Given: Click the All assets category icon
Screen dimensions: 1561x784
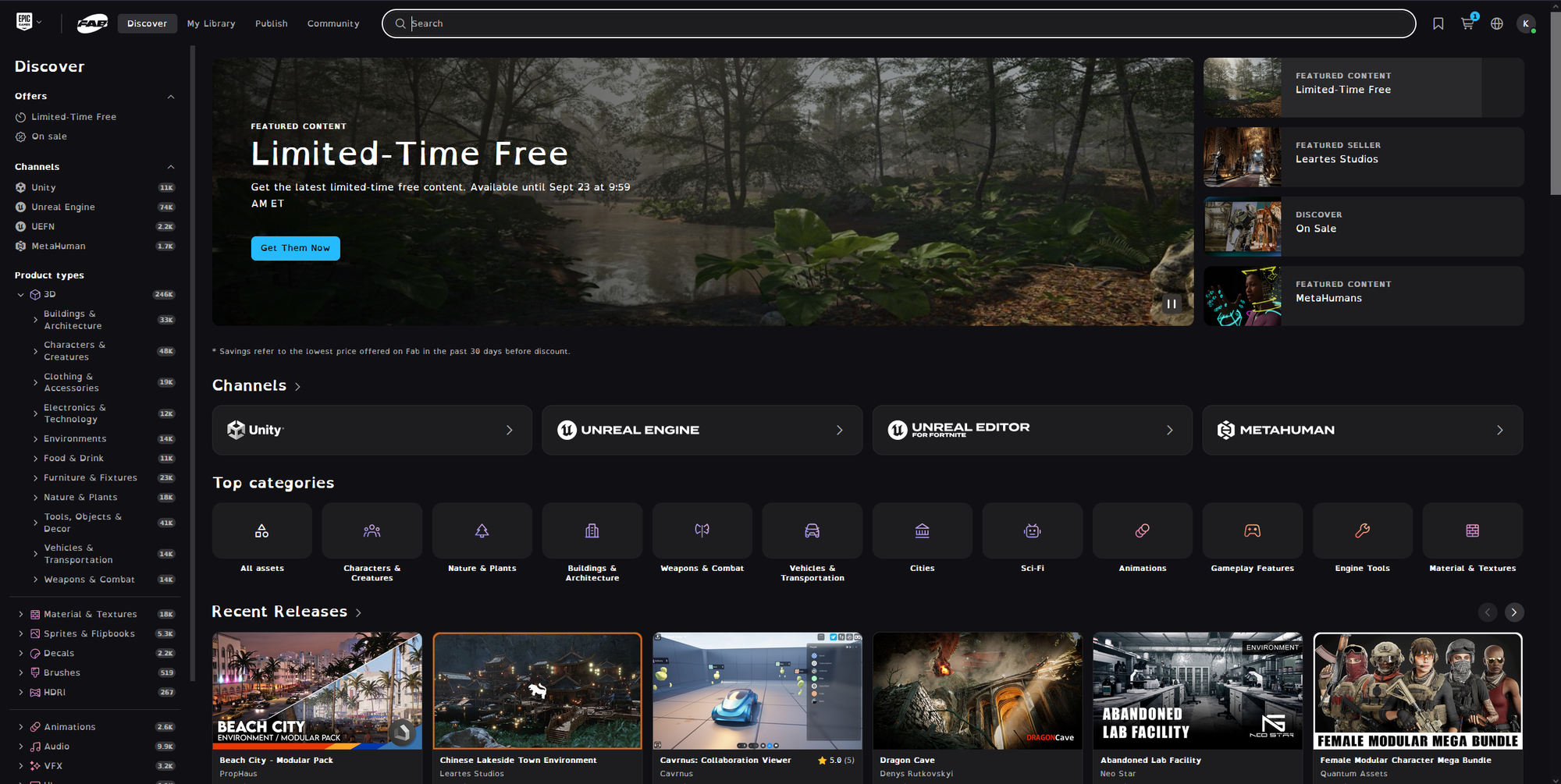Looking at the screenshot, I should (x=262, y=530).
